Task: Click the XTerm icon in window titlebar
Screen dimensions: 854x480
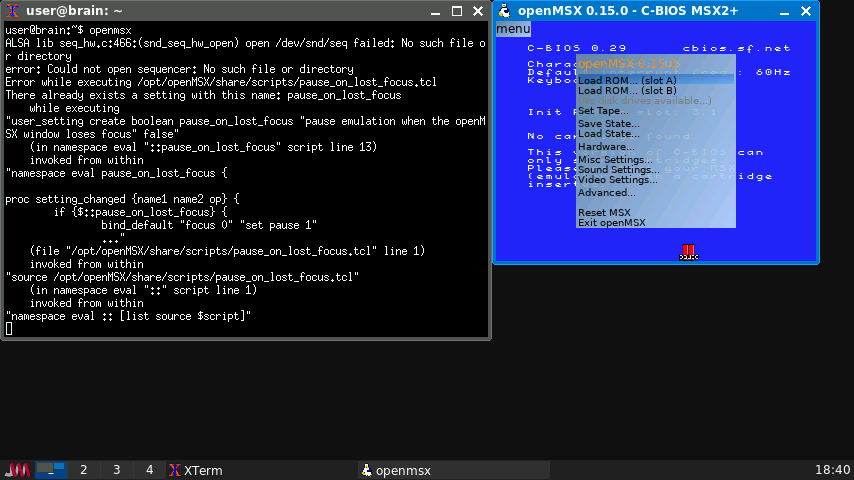Action: (x=13, y=11)
